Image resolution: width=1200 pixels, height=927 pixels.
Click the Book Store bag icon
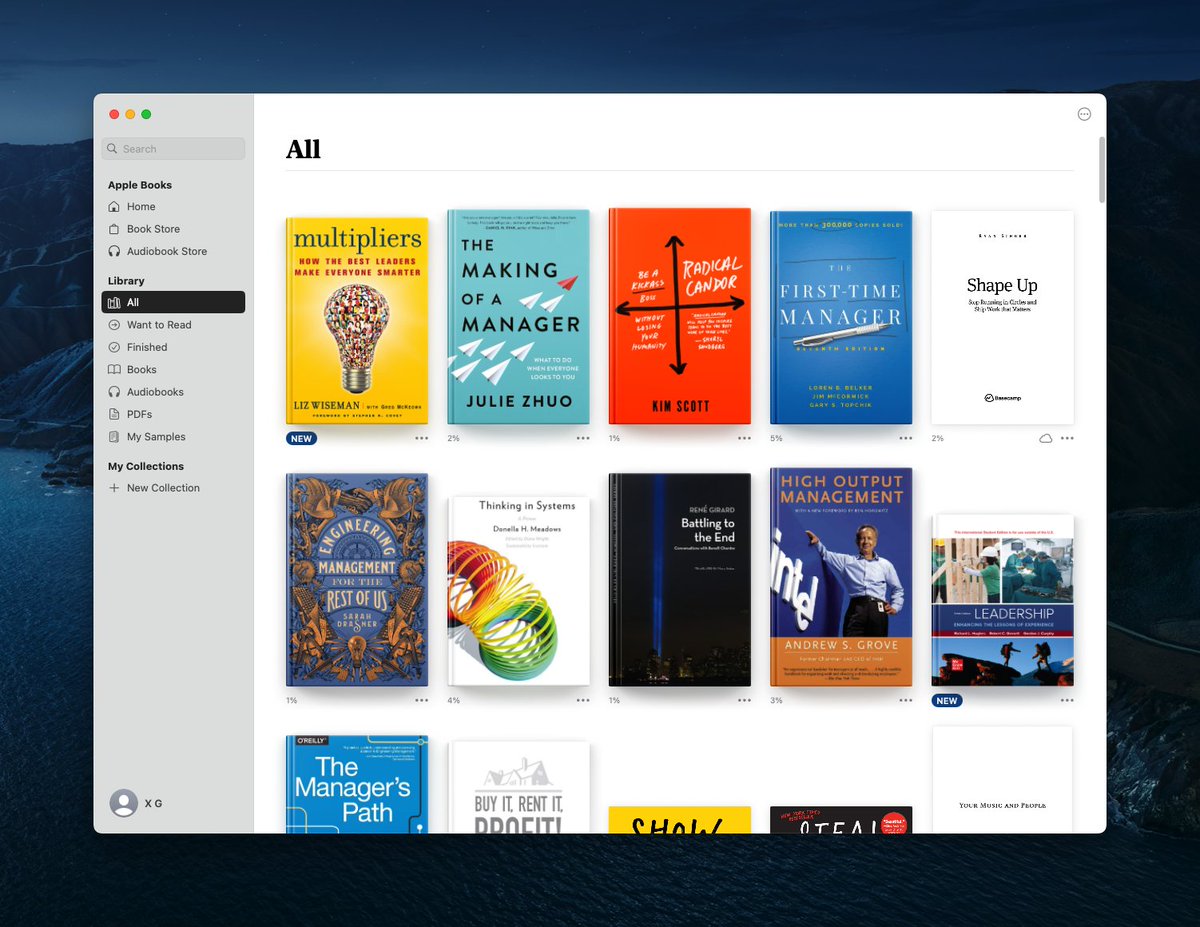coord(114,229)
